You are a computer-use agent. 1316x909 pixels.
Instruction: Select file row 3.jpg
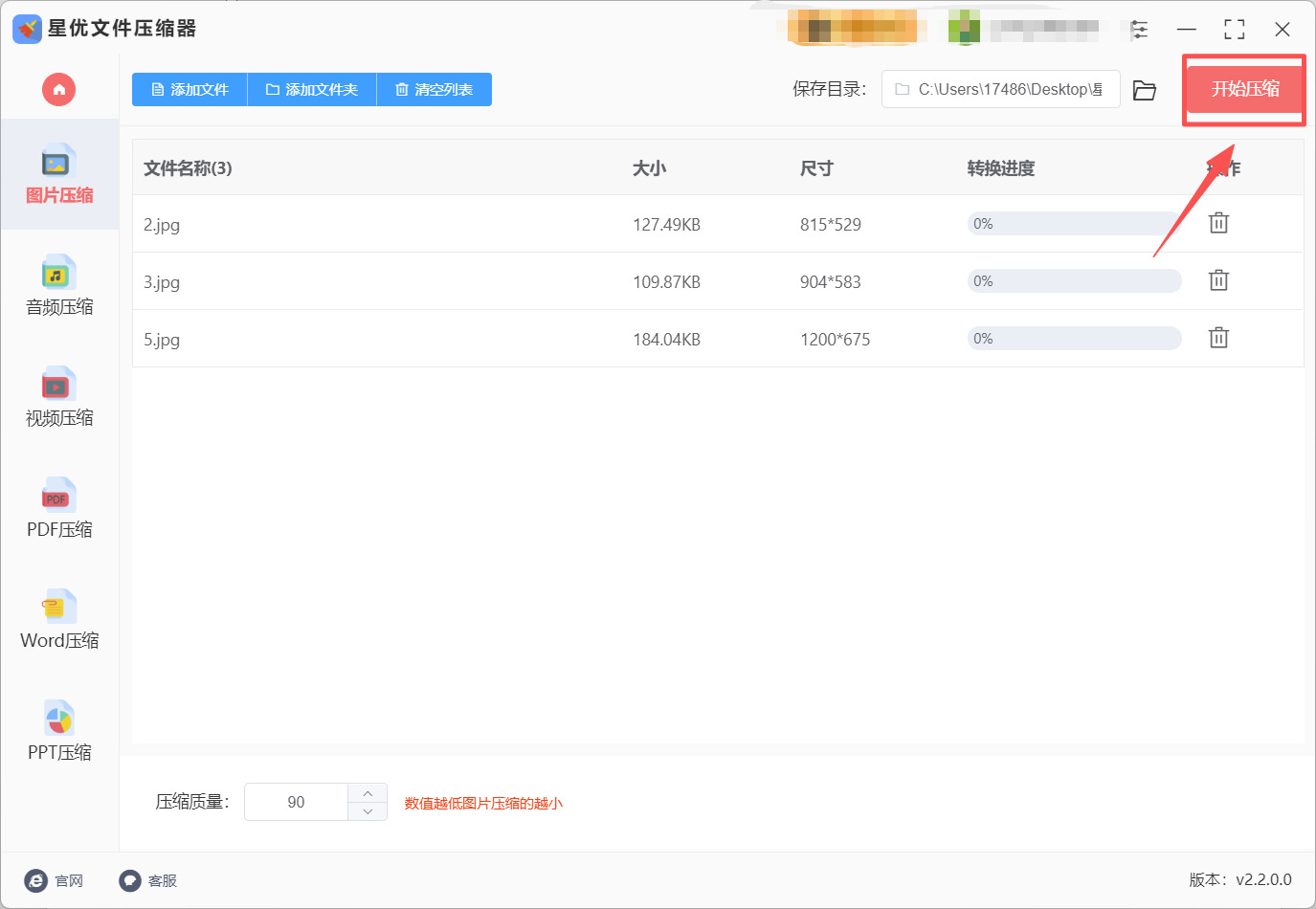[718, 281]
